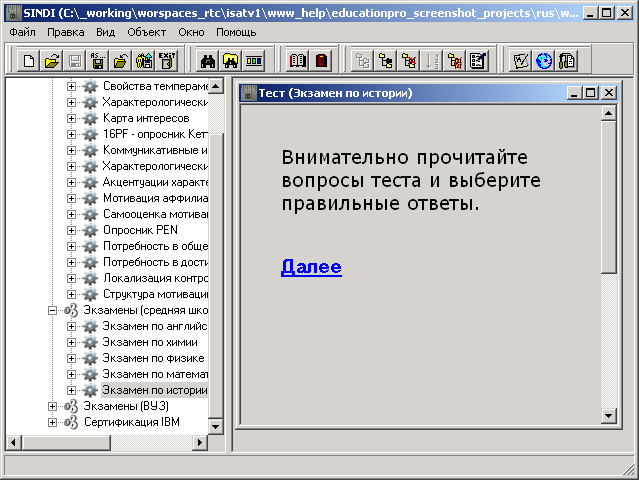Expand the Сертификация IBM tree node

[53, 422]
